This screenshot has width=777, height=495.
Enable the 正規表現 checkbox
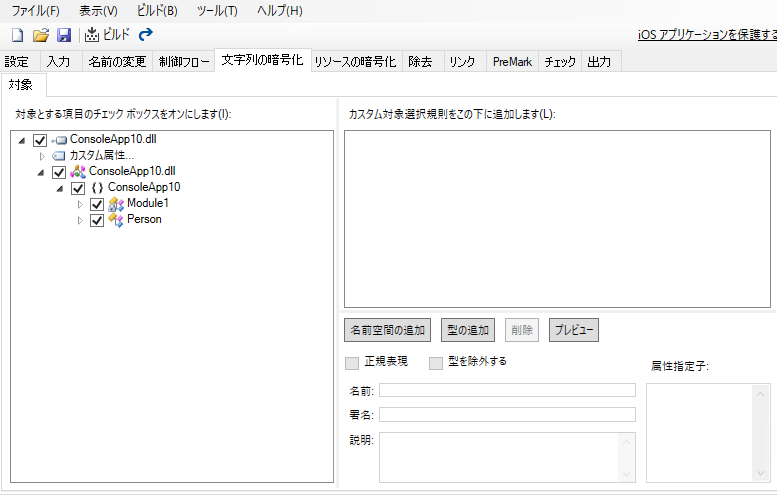pos(351,362)
